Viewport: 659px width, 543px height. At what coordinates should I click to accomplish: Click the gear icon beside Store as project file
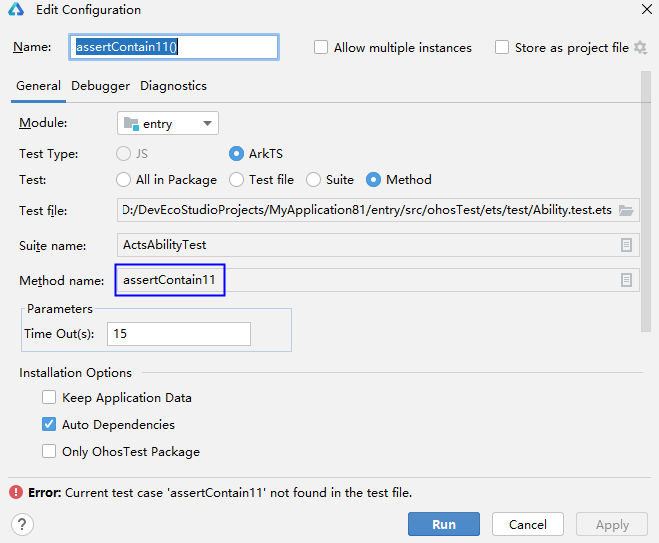click(640, 47)
